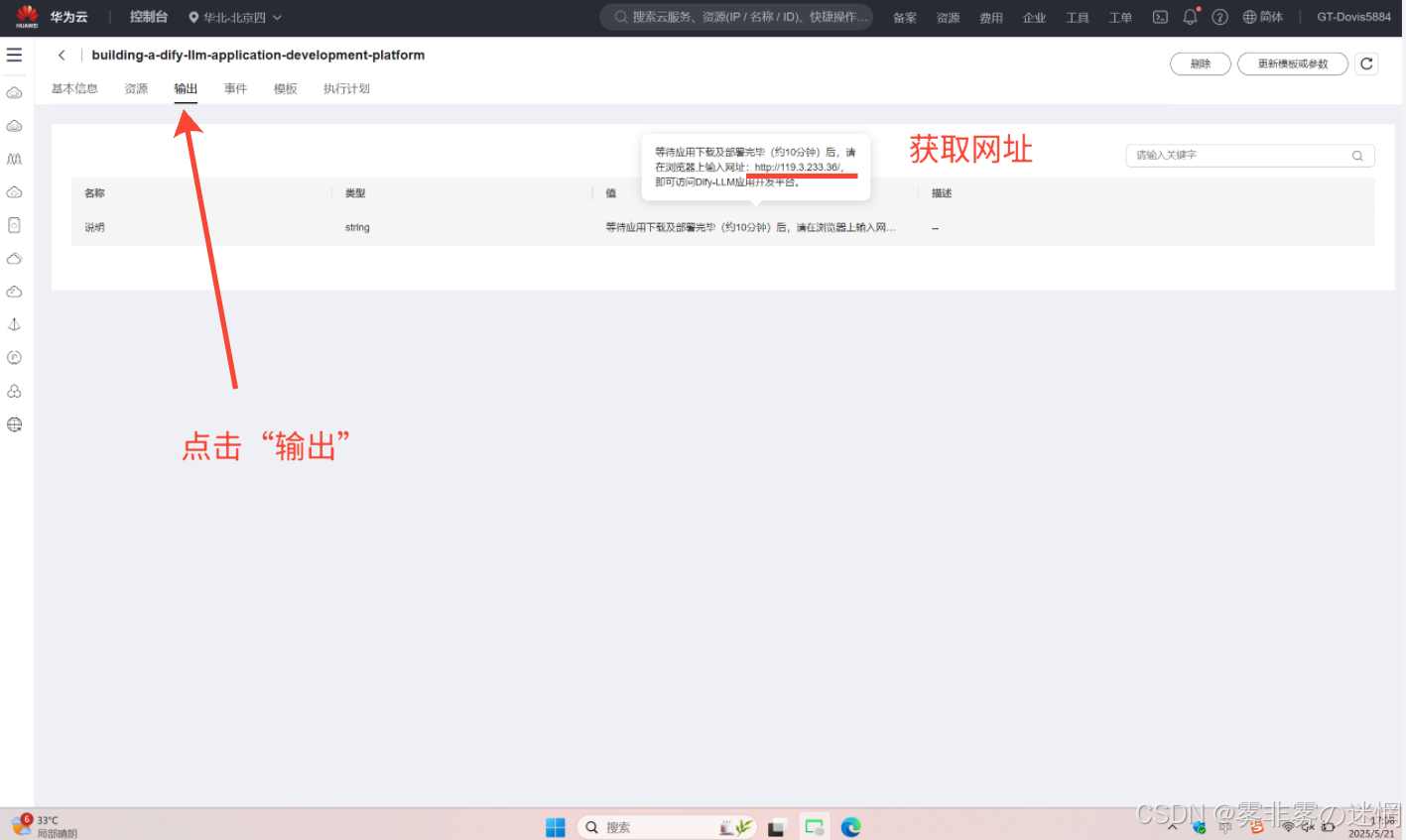1406x840 pixels.
Task: Open 工具 in the top navigation
Action: point(1078,18)
